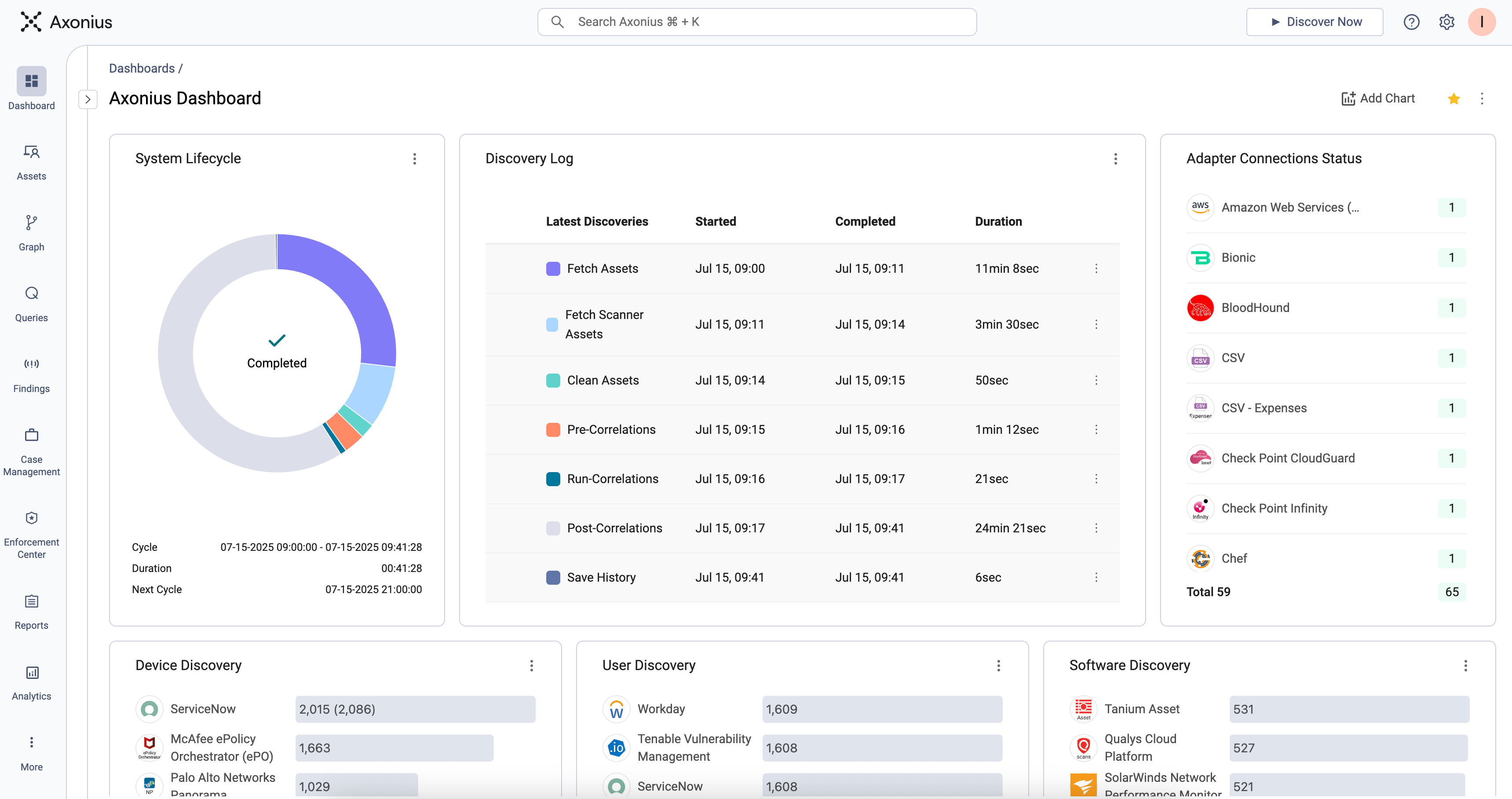Click the Chef adapter icon

tap(1200, 558)
